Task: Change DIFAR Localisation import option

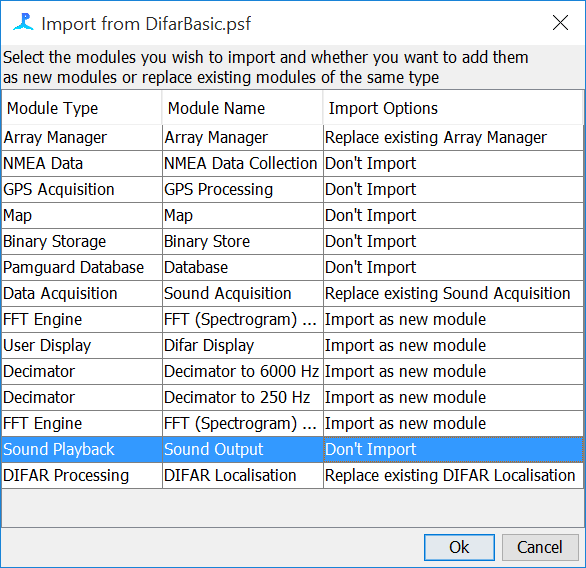Action: pos(453,476)
